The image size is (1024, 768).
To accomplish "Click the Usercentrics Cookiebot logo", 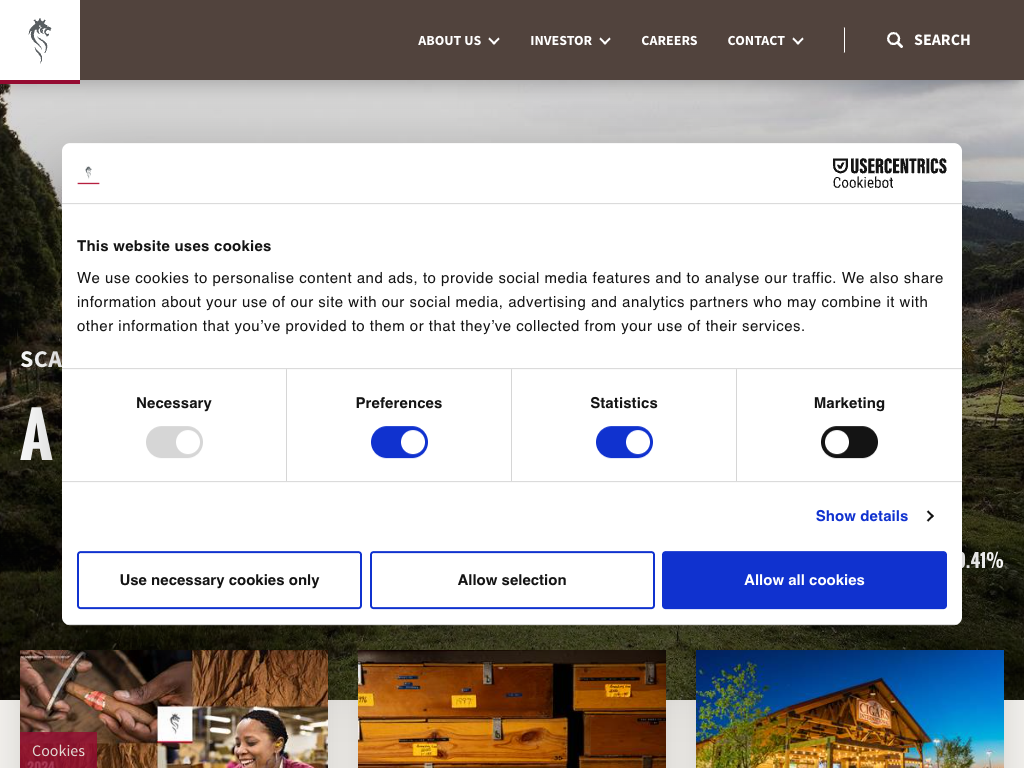I will point(889,173).
